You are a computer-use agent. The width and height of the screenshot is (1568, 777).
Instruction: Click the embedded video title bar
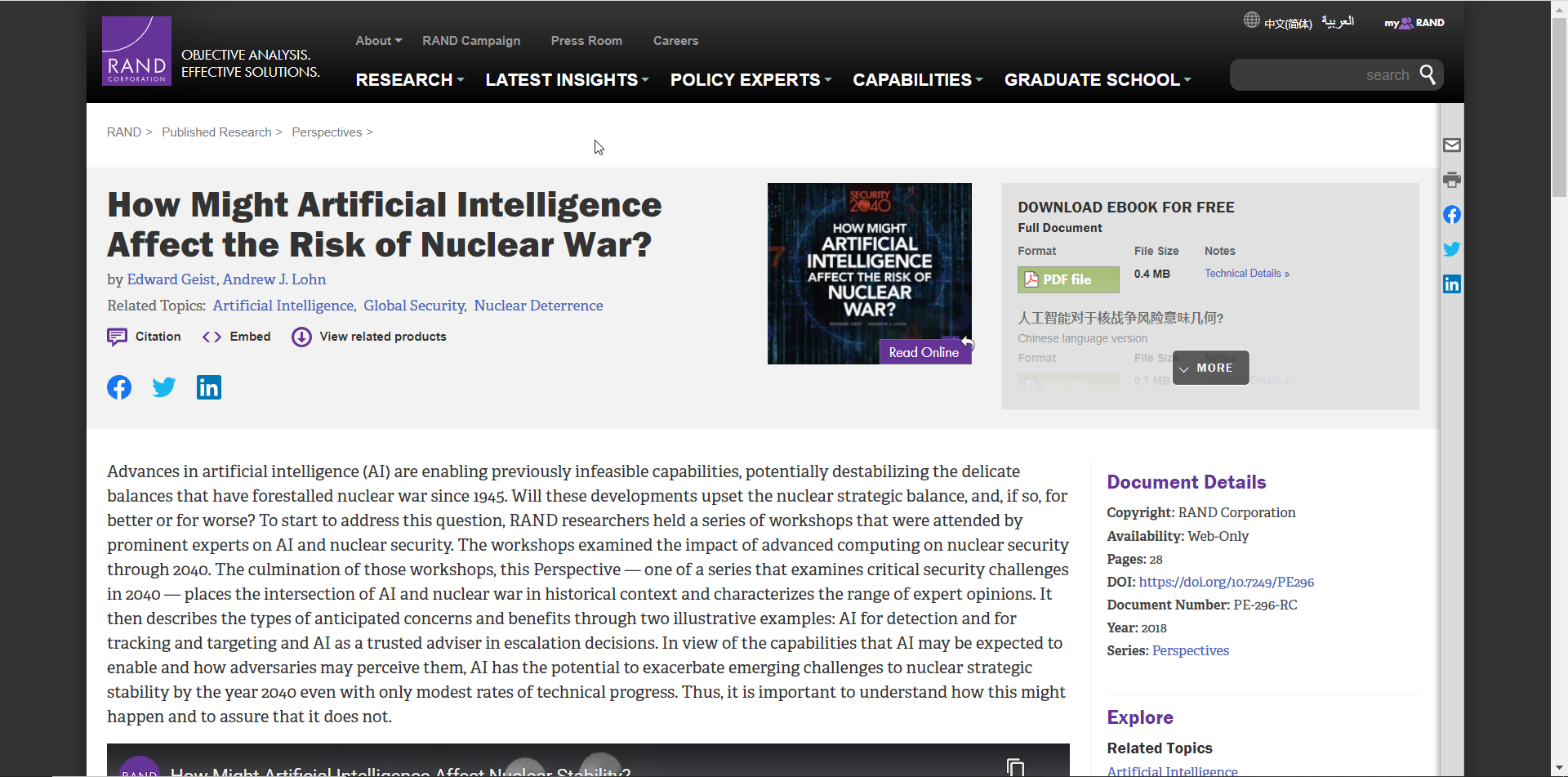588,761
